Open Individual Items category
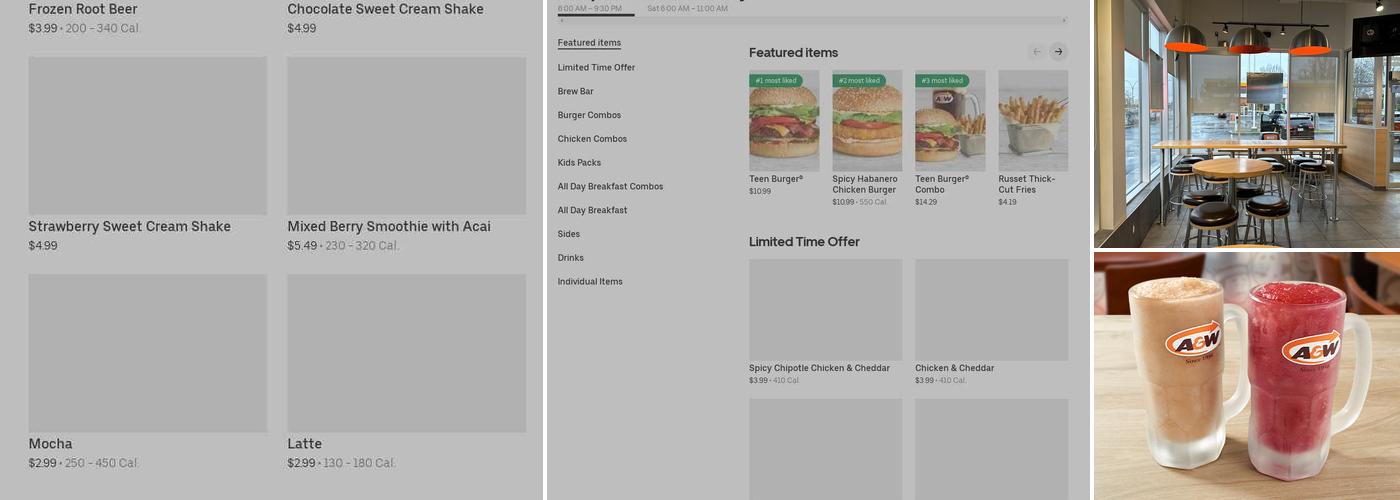 tap(590, 282)
